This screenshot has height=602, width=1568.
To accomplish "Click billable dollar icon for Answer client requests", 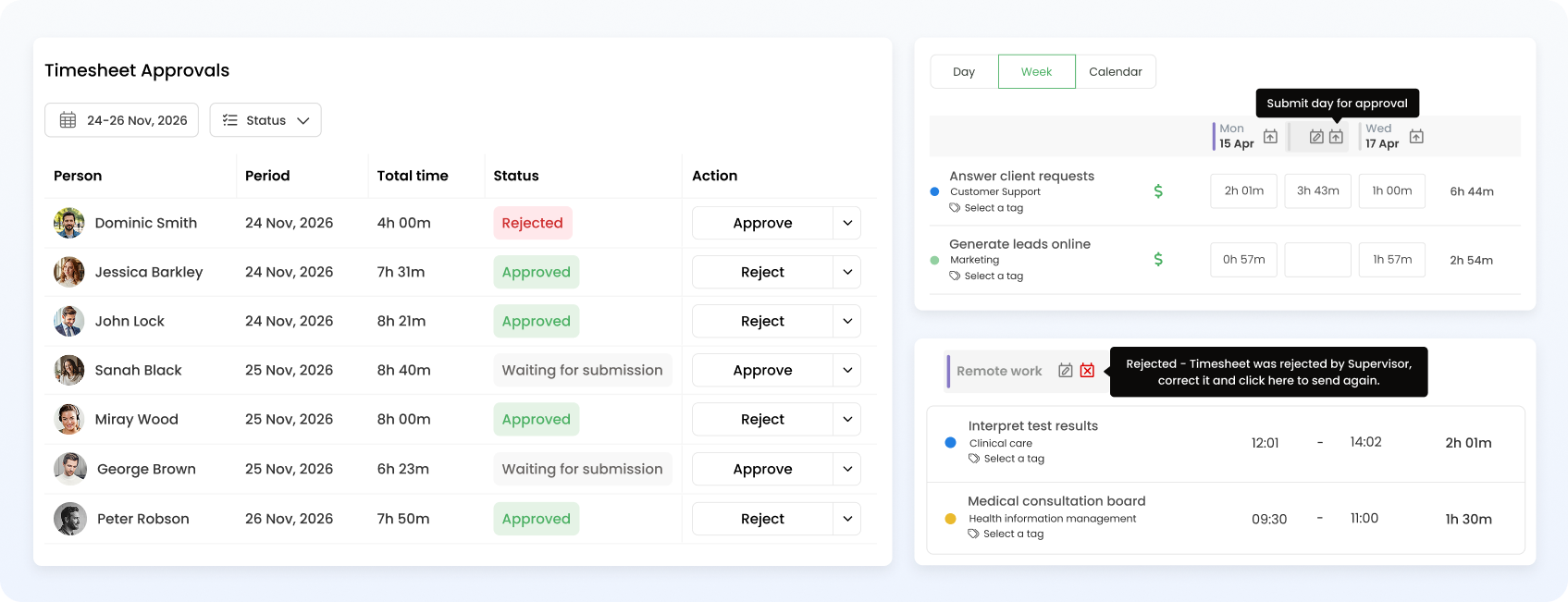I will [1158, 191].
